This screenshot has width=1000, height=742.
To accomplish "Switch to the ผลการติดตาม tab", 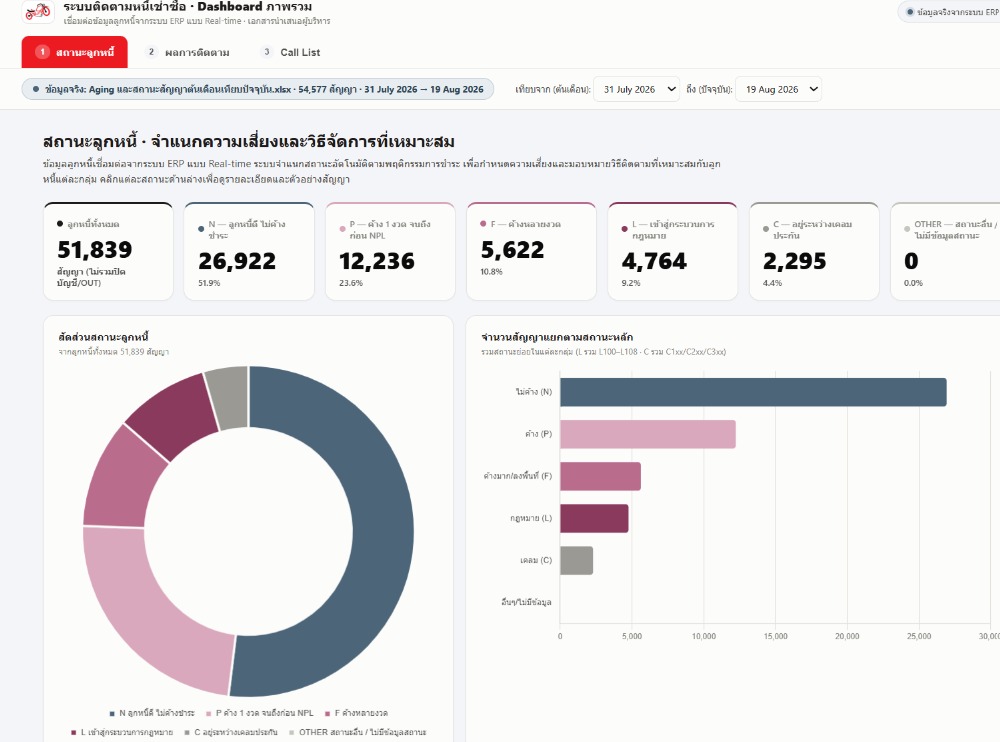I will (x=188, y=52).
